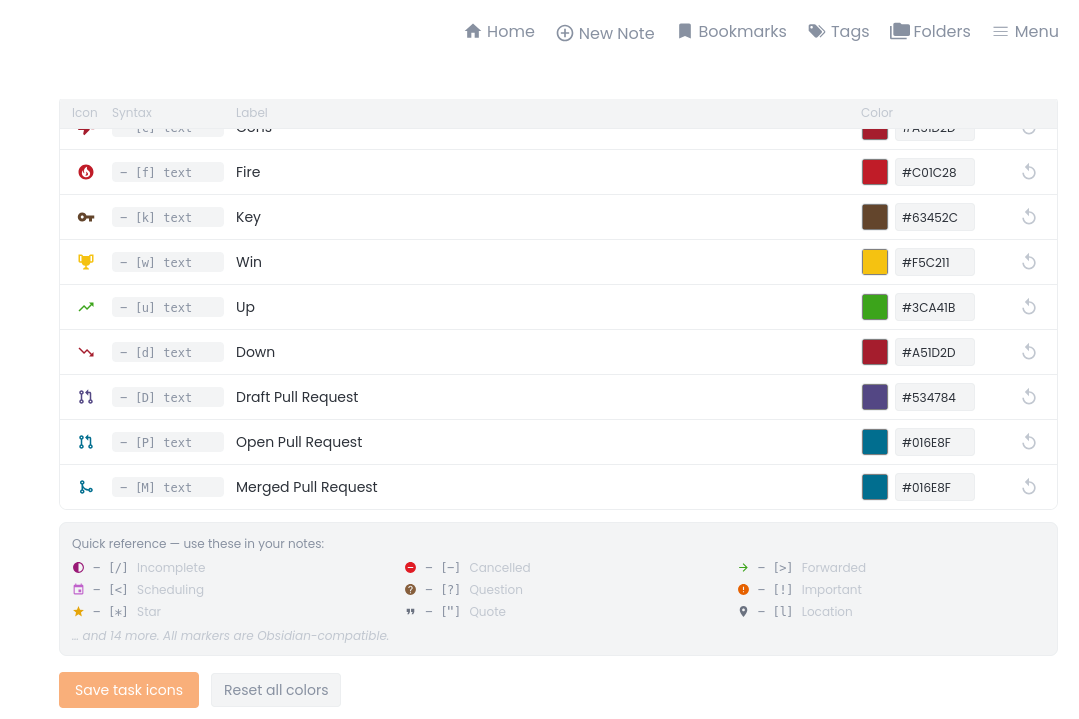
Task: Click the Fire flame icon
Action: coord(86,172)
